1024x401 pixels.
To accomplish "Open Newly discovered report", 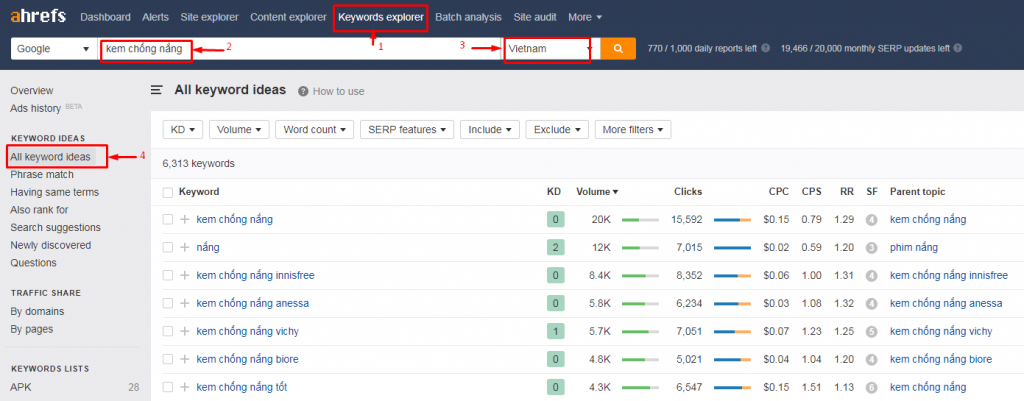I will click(51, 245).
